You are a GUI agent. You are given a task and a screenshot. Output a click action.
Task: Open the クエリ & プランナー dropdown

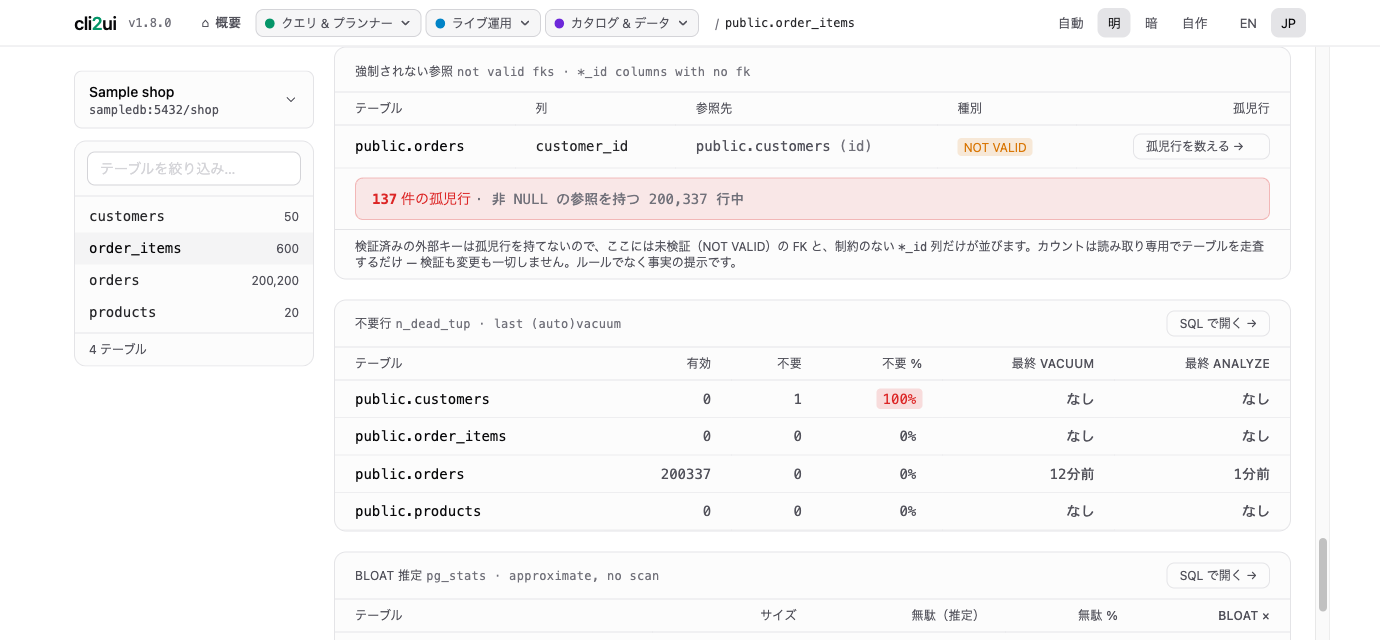[338, 23]
